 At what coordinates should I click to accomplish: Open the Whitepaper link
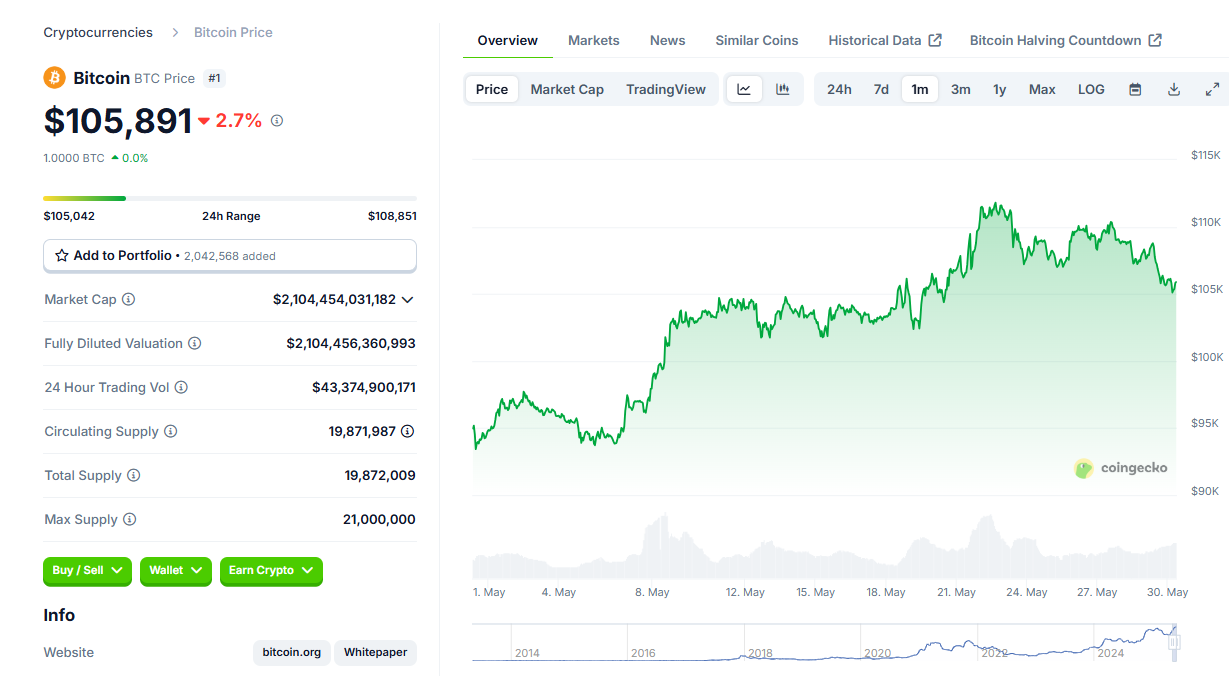pyautogui.click(x=376, y=652)
